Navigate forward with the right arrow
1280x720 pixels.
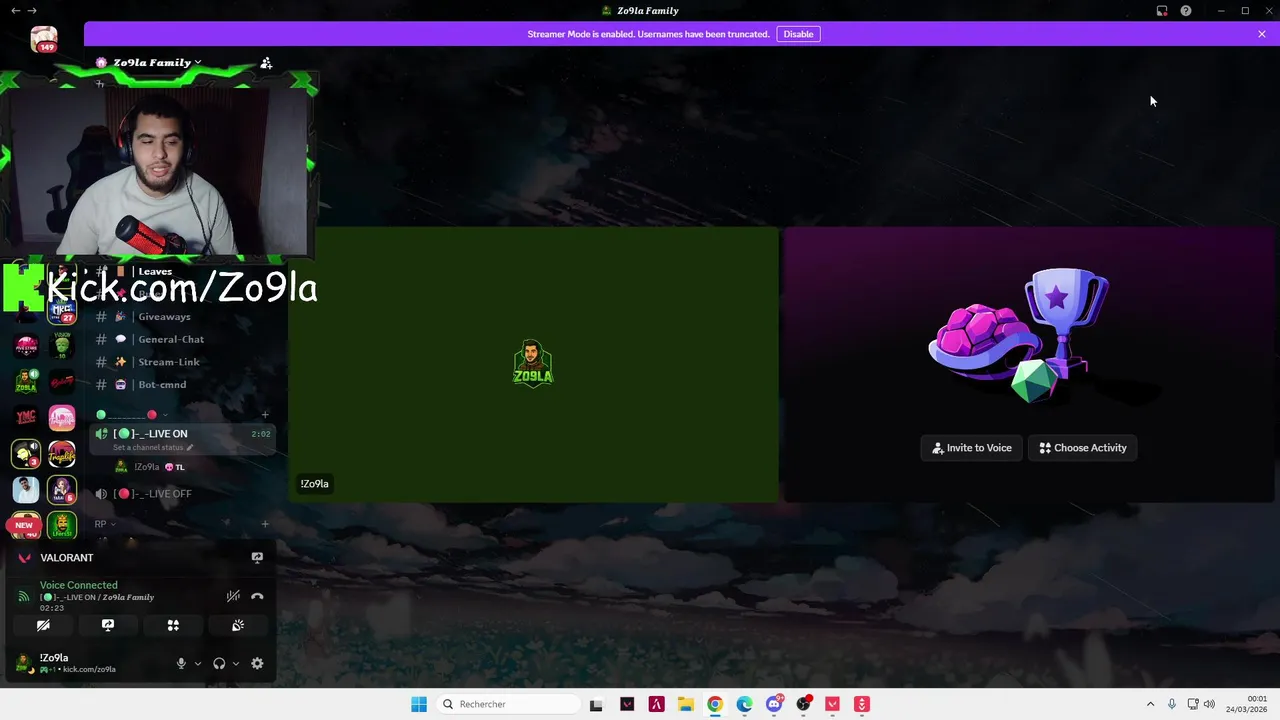32,10
